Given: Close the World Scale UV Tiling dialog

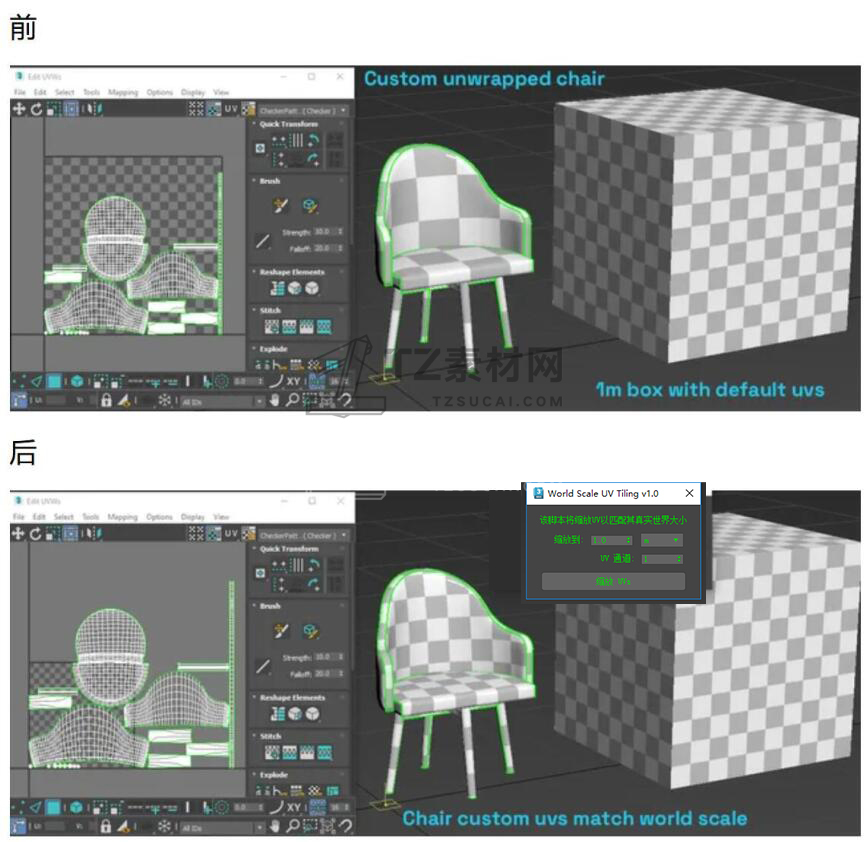Looking at the screenshot, I should click(x=689, y=493).
